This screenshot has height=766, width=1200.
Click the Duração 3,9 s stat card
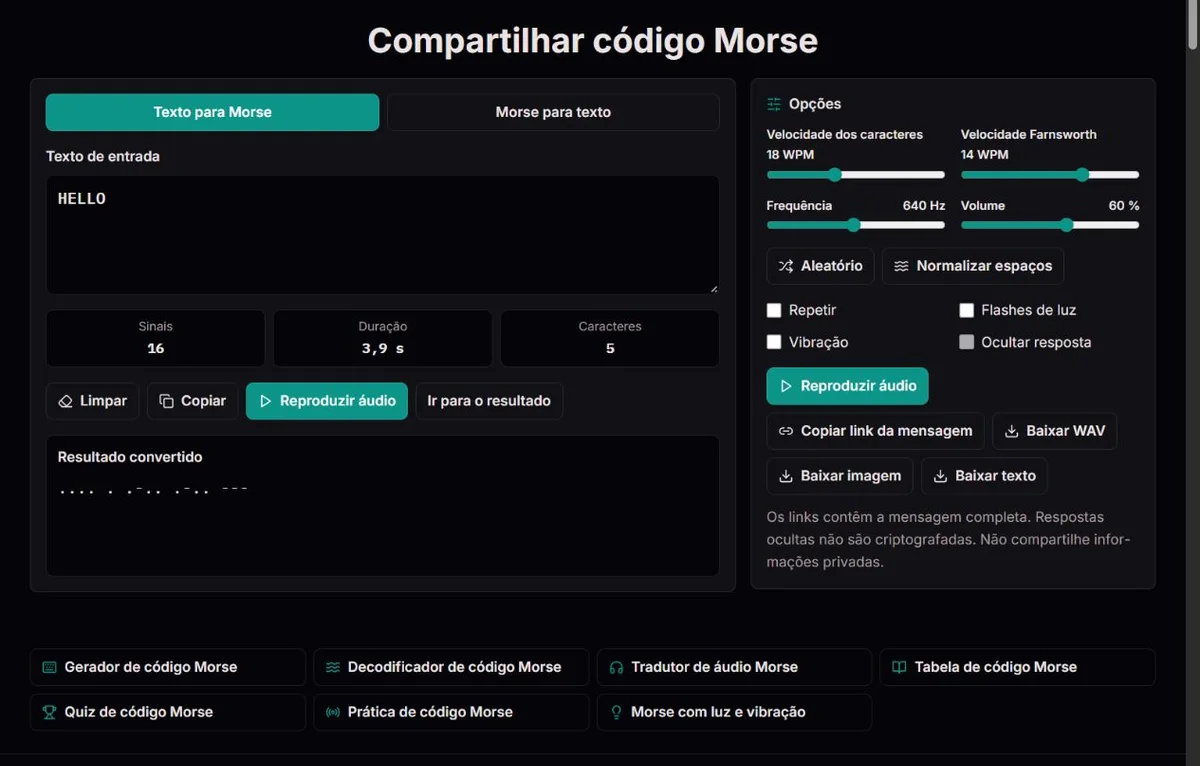point(382,338)
